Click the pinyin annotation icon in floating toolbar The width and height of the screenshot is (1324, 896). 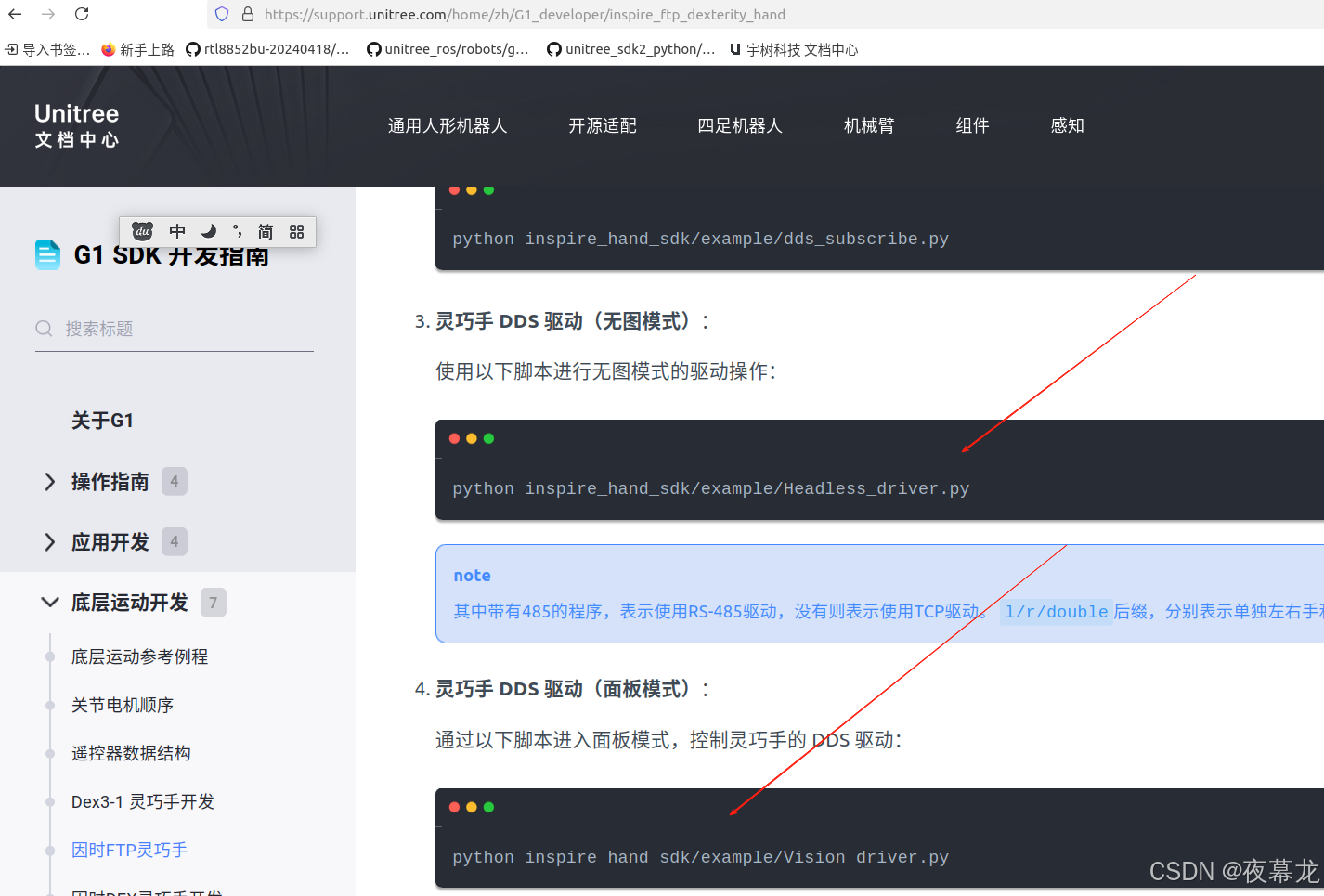236,231
